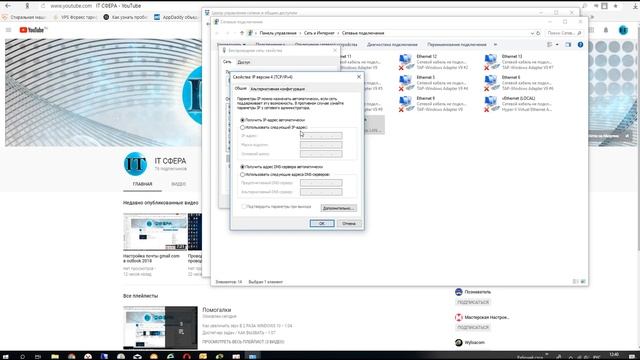Viewport: 640px width, 360px height.
Task: Switch to large icons view in status bar
Action: pos(583,282)
